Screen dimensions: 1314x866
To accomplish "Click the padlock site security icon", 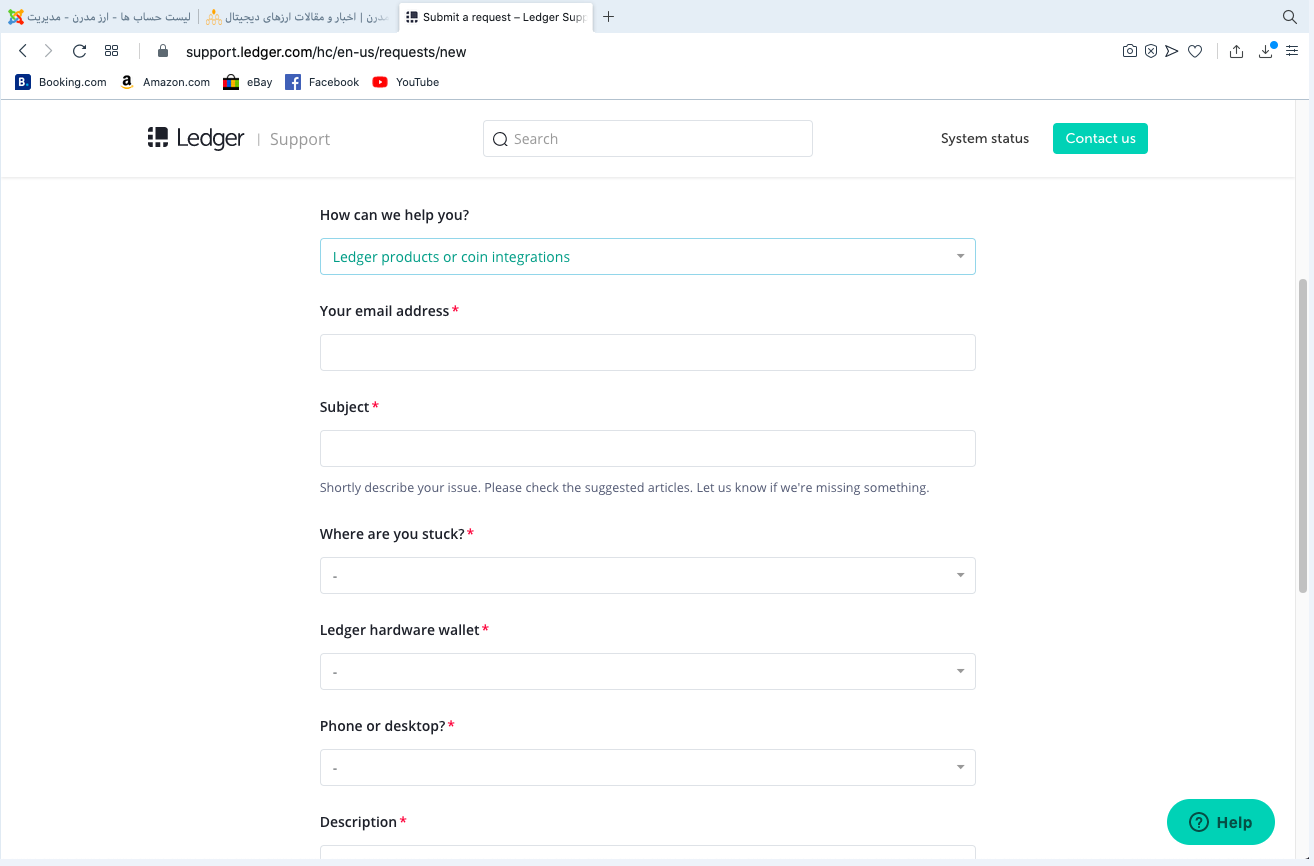I will (x=163, y=51).
